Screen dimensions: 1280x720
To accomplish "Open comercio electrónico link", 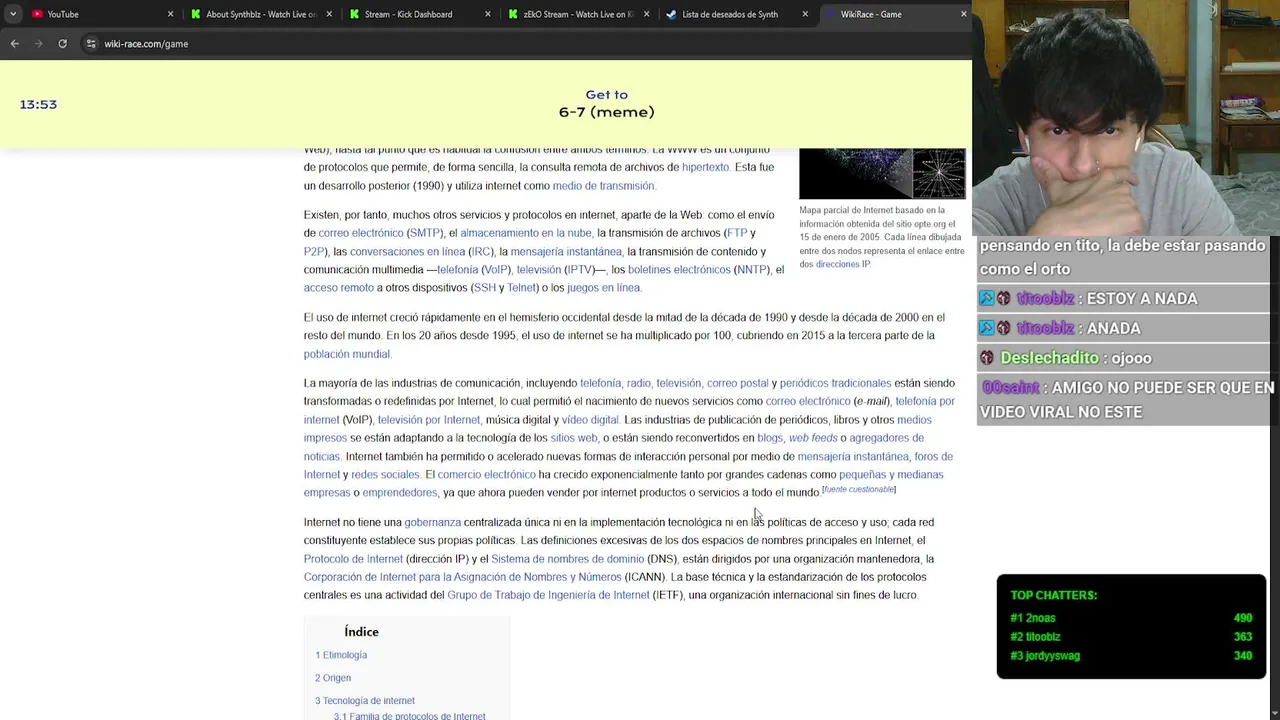I will click(486, 475).
